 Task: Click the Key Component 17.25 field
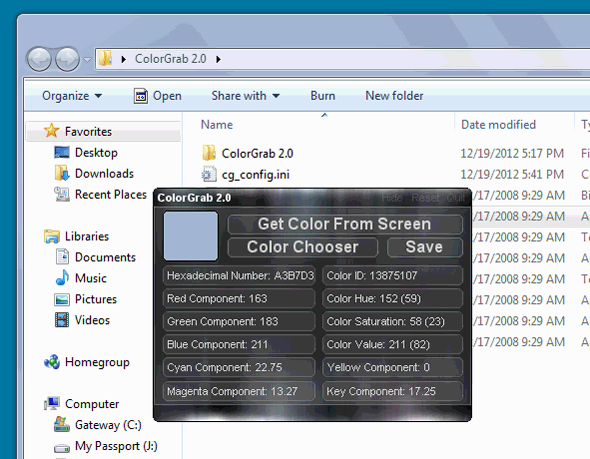point(392,391)
